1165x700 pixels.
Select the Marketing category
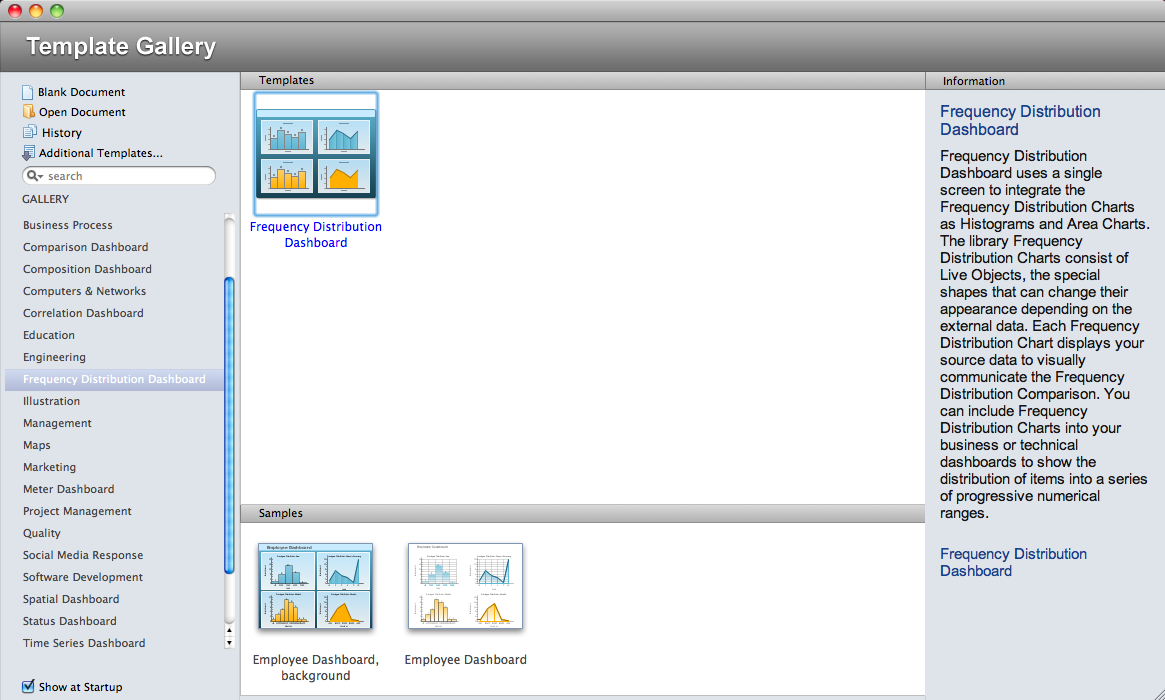tap(49, 467)
